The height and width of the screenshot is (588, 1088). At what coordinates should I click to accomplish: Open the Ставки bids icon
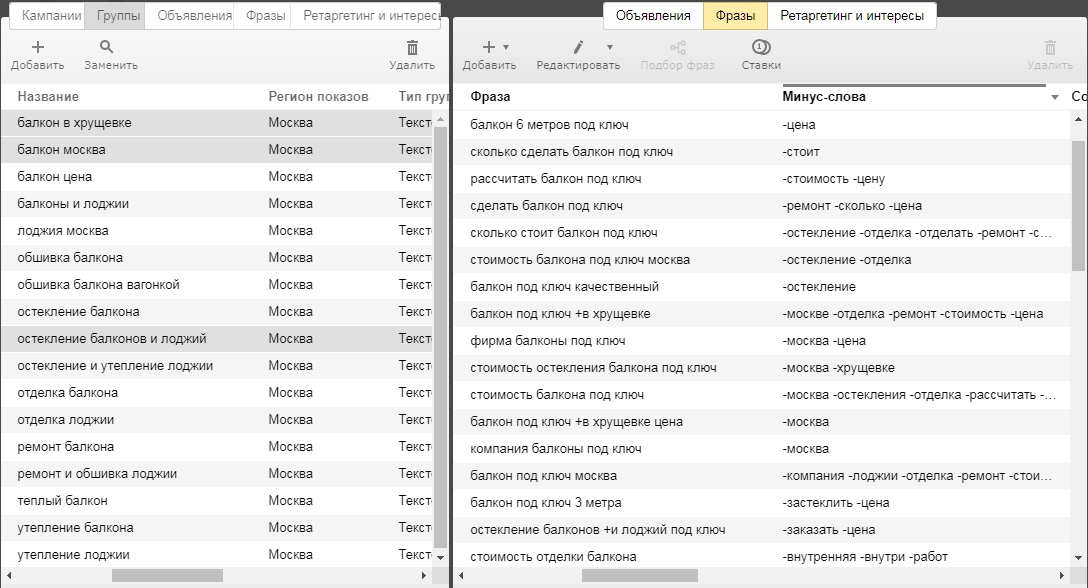pyautogui.click(x=761, y=47)
